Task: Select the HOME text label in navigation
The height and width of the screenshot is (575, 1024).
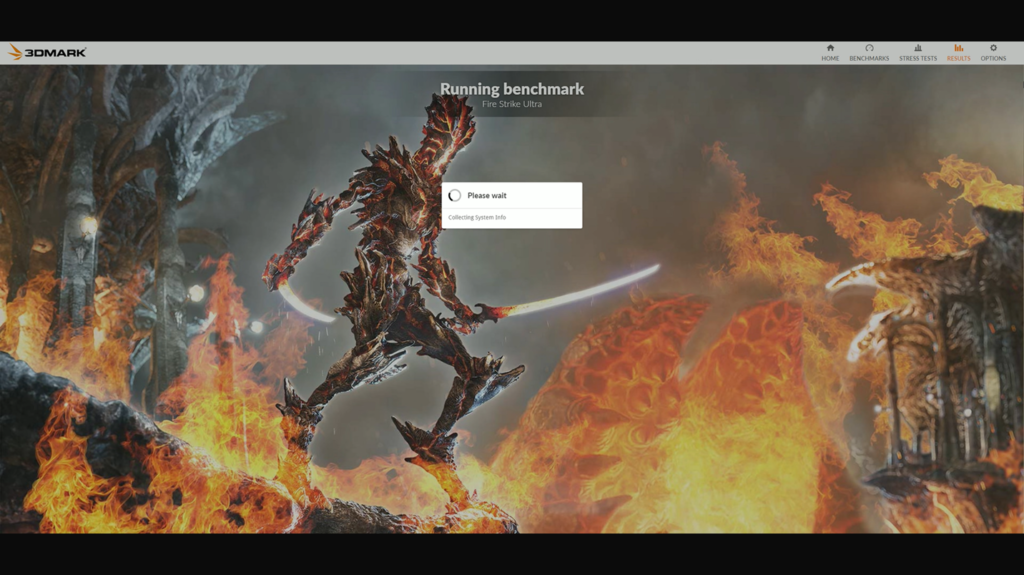Action: pos(830,58)
